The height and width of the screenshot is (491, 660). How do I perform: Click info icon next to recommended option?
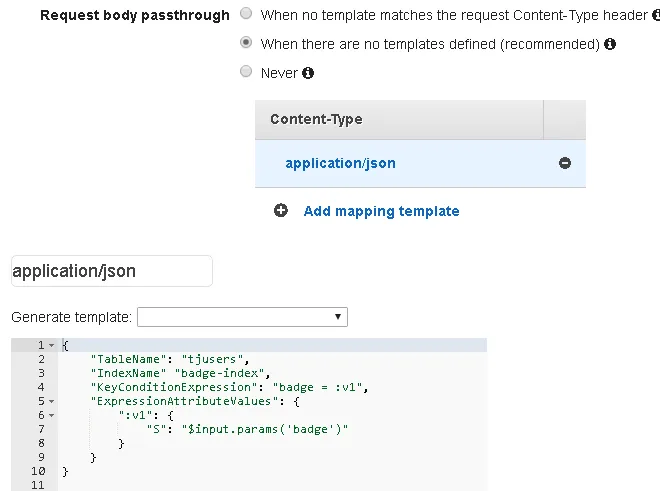tap(610, 44)
